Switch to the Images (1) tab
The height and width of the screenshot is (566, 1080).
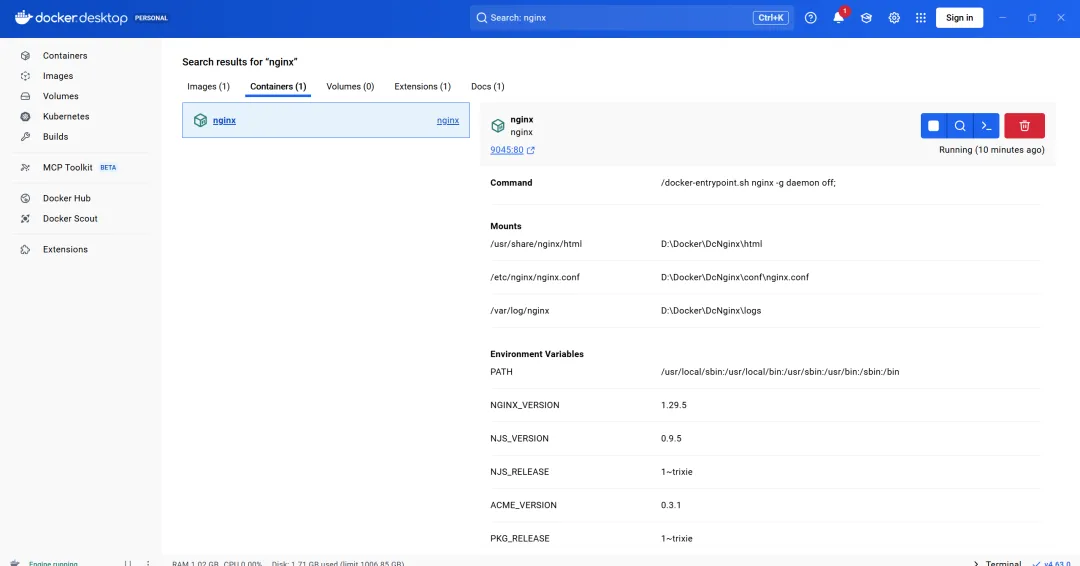click(x=208, y=86)
